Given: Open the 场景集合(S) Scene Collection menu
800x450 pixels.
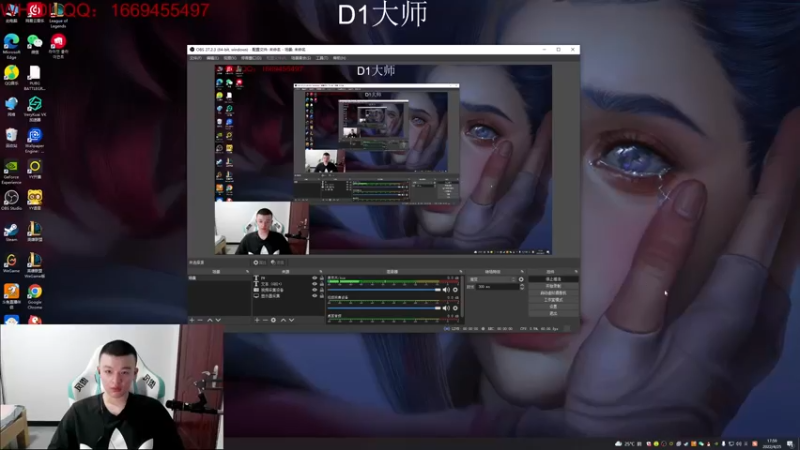Looking at the screenshot, I should pos(301,58).
